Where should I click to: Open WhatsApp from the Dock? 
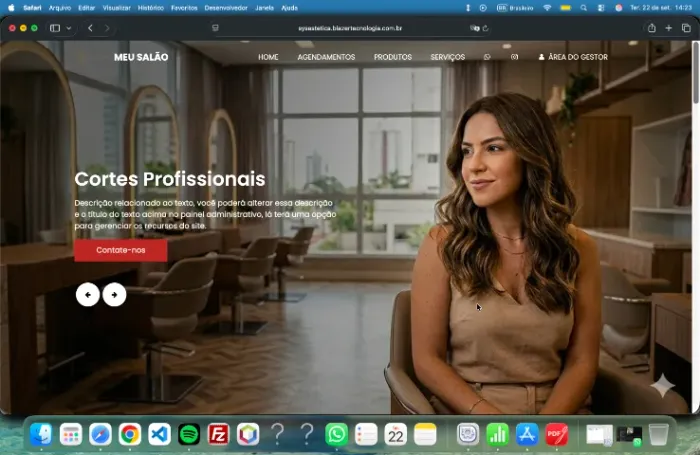337,434
